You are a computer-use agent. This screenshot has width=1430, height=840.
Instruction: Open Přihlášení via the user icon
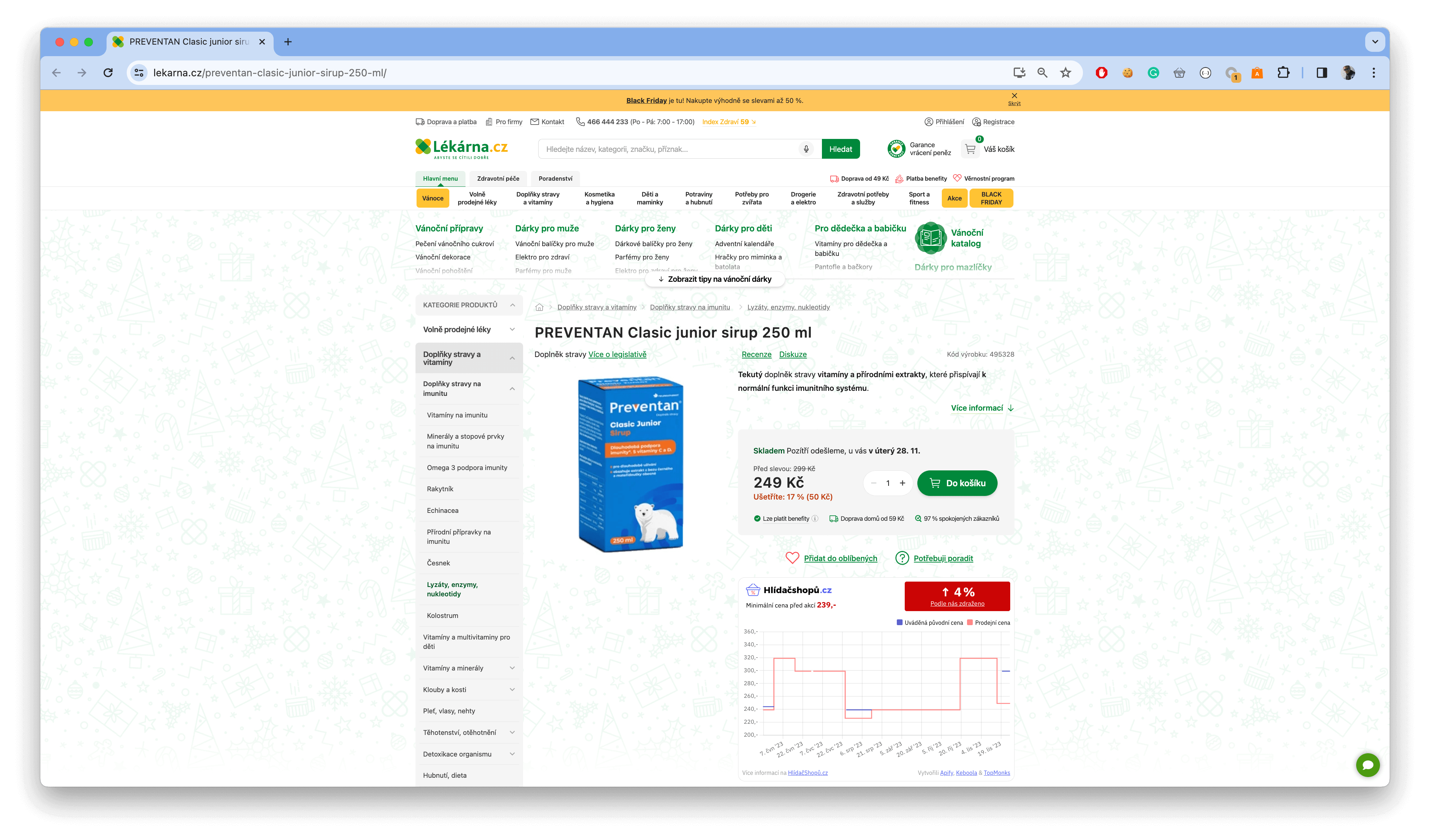point(929,121)
